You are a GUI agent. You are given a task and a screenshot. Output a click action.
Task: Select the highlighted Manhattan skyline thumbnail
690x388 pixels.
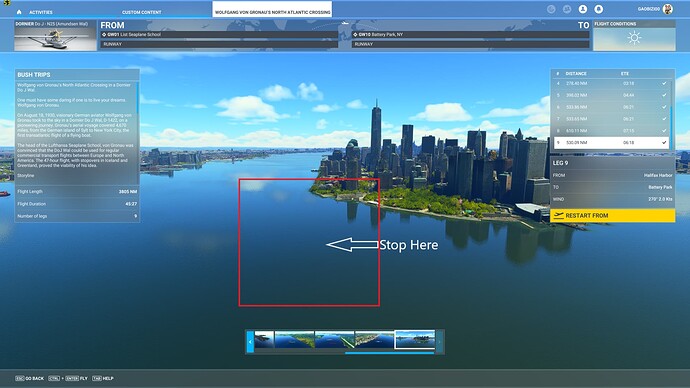(415, 340)
